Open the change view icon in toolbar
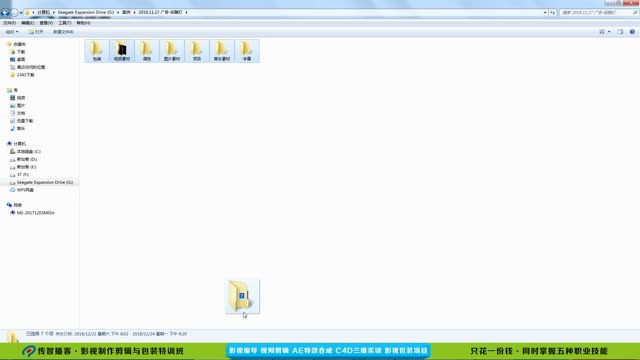The width and height of the screenshot is (640, 360). pos(602,32)
